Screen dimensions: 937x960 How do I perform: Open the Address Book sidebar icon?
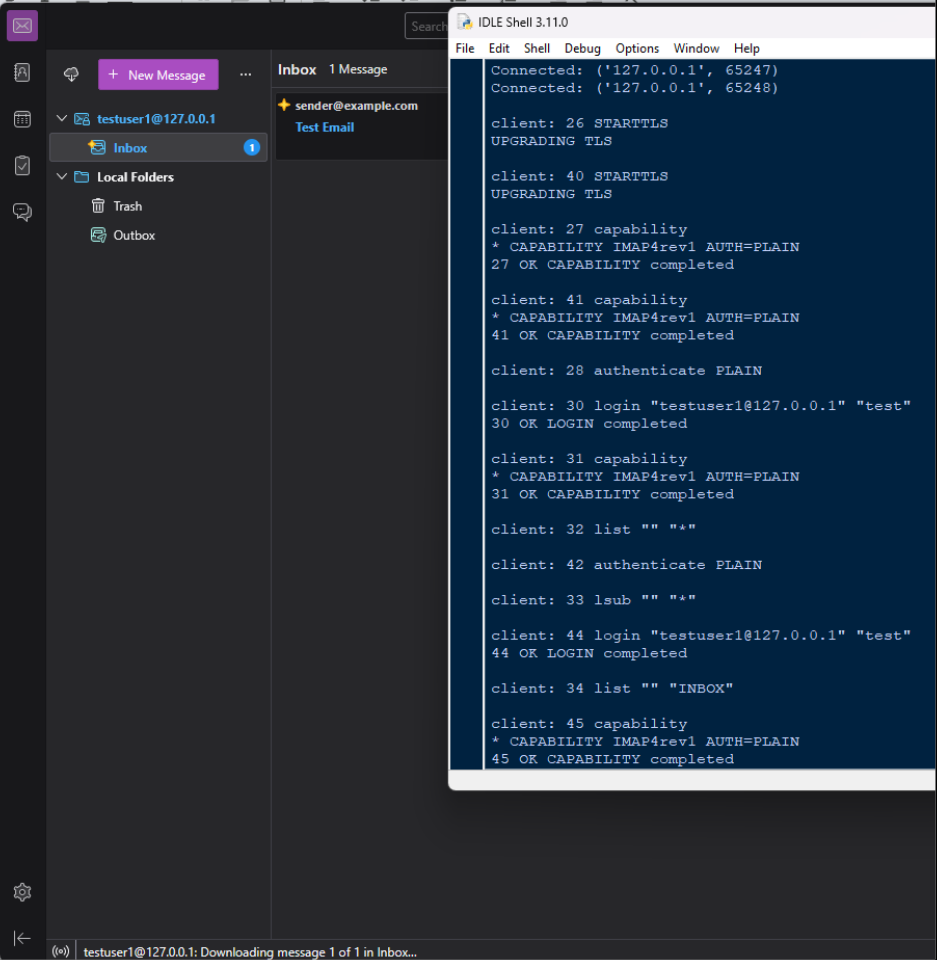click(22, 73)
